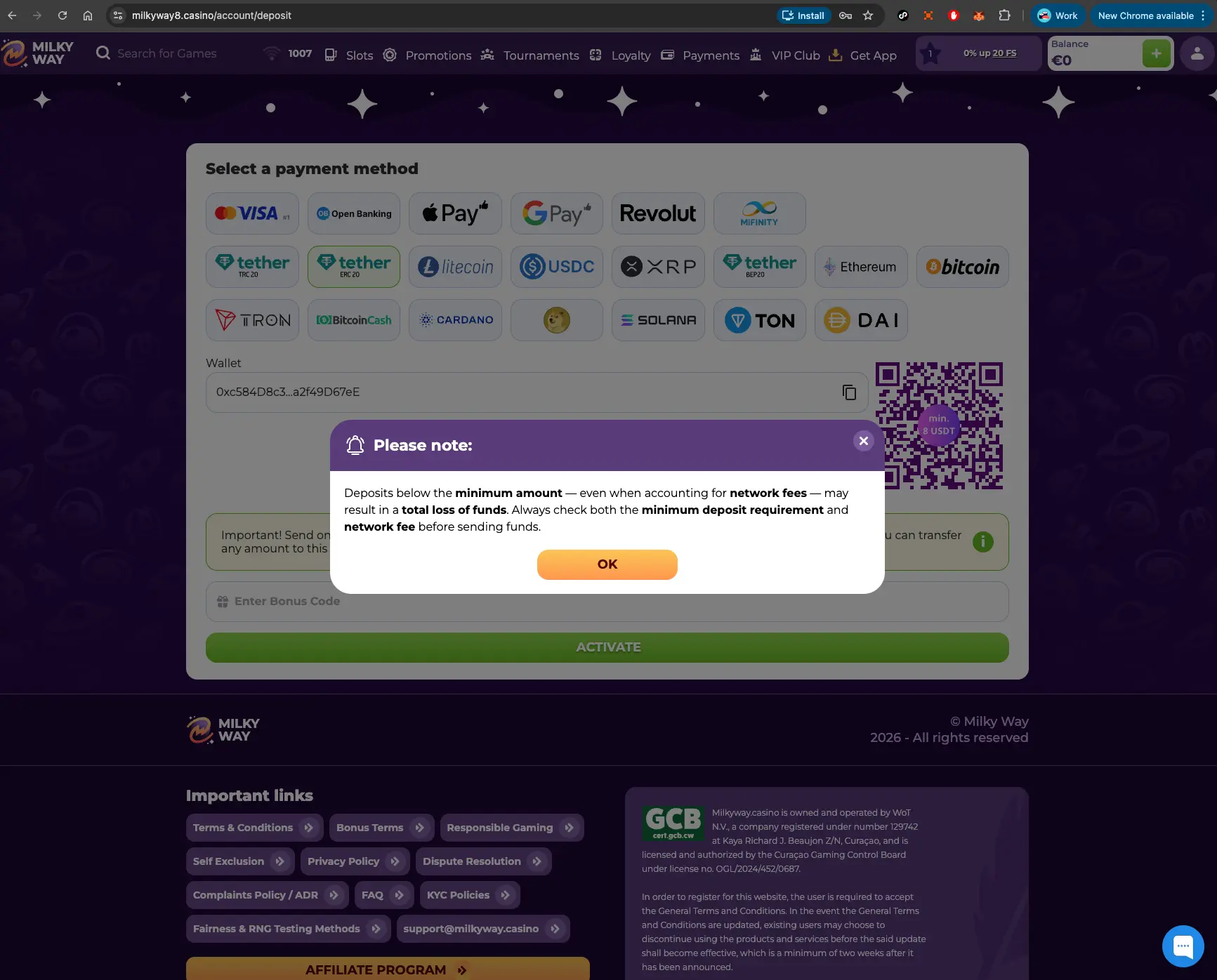Viewport: 1217px width, 980px height.
Task: Open the Loyalty page
Action: click(x=620, y=55)
